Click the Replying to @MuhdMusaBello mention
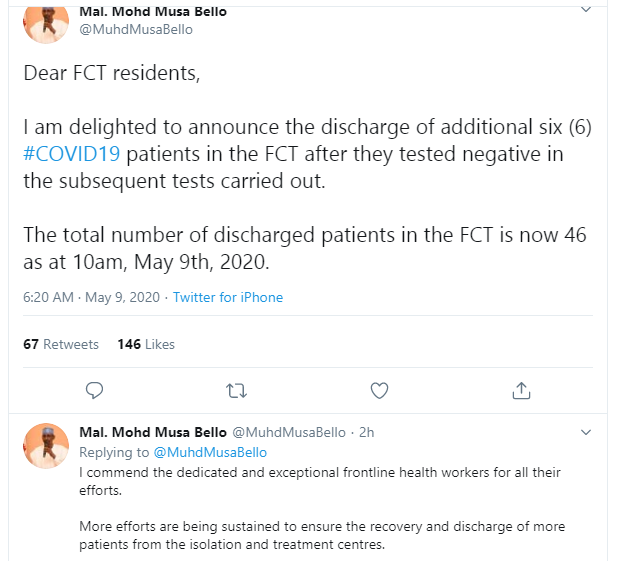This screenshot has height=561, width=627. 210,452
